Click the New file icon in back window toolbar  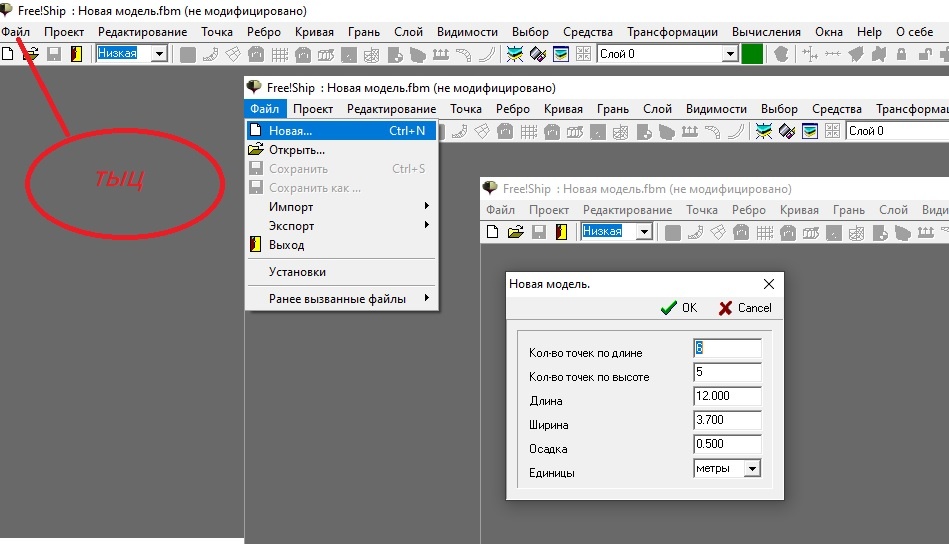point(7,54)
